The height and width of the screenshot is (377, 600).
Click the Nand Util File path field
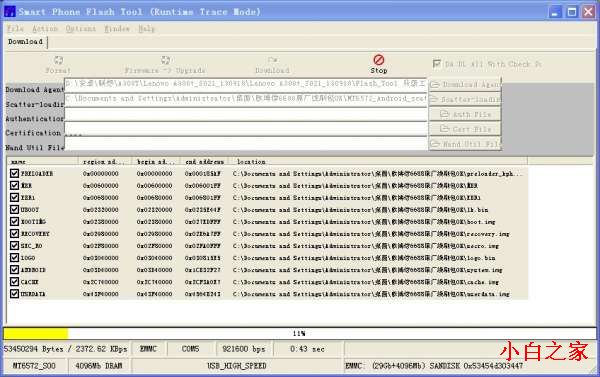[246, 144]
